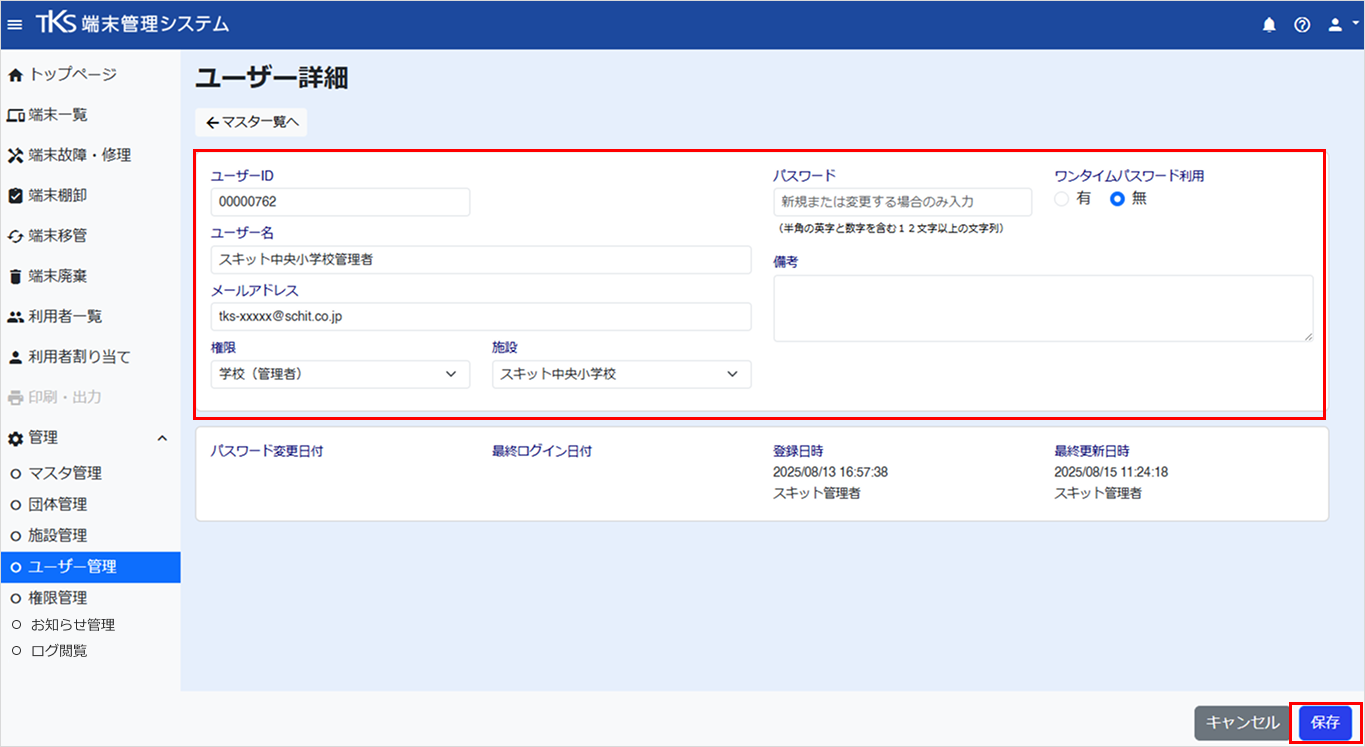Open the 権限 dropdown
Viewport: 1365px width, 747px height.
click(x=340, y=374)
